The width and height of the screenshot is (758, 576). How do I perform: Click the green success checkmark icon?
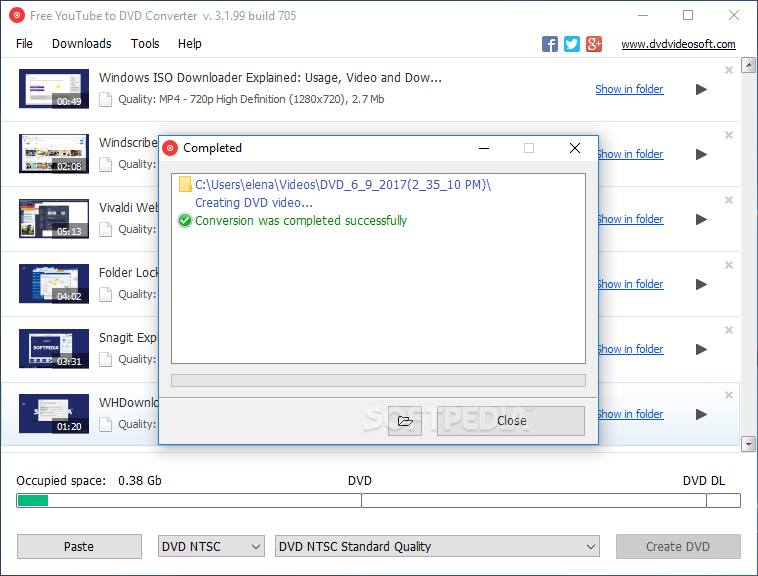pos(185,220)
